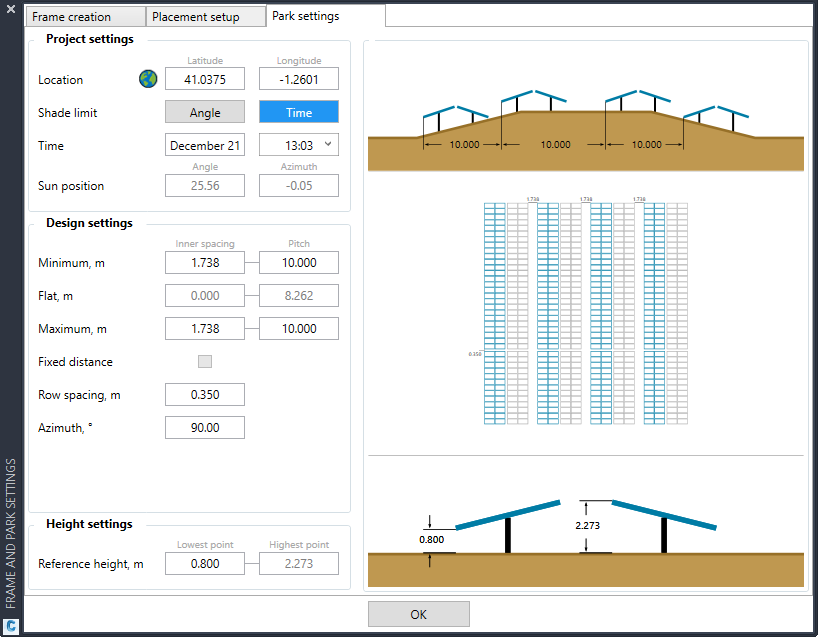
Task: Edit the minimum inner spacing value
Action: click(204, 262)
